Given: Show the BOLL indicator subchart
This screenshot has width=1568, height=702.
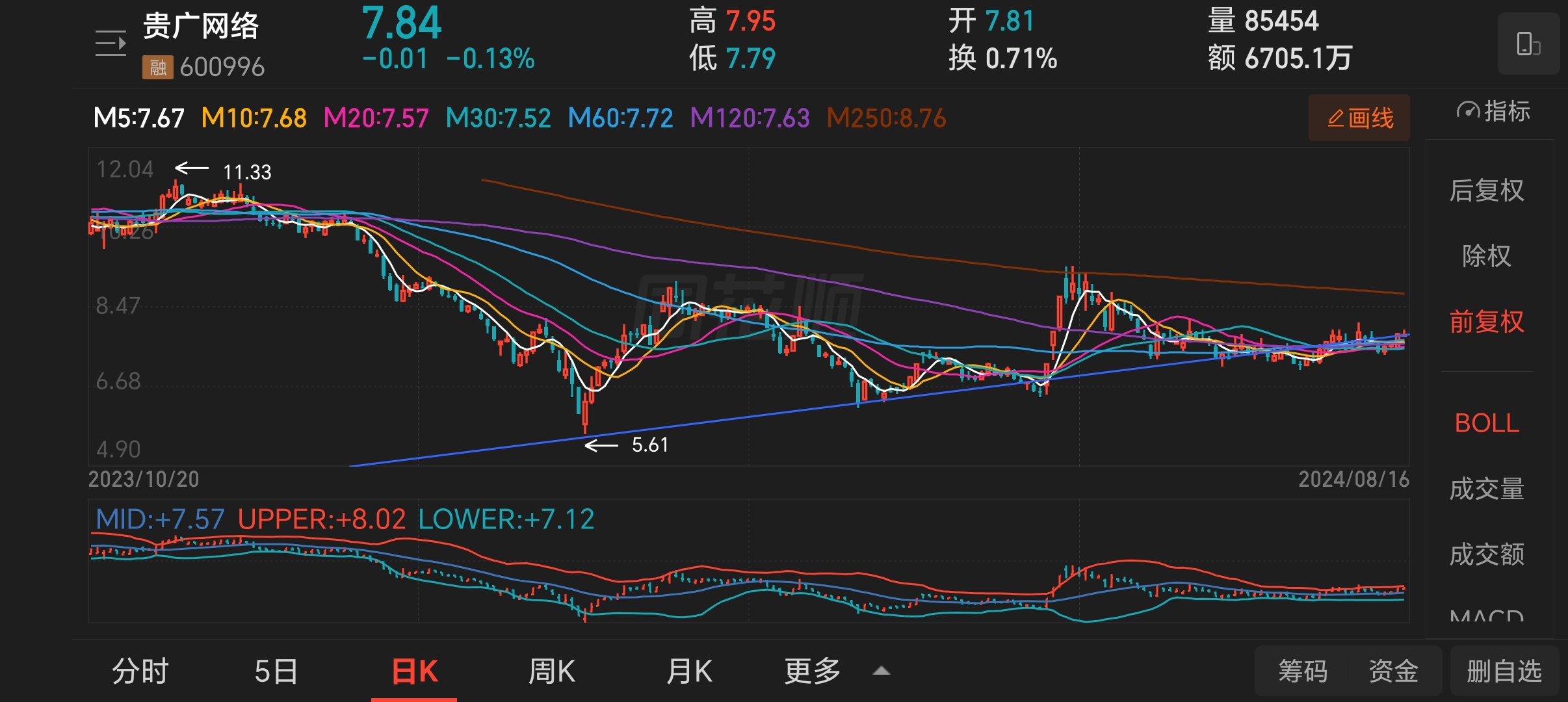Looking at the screenshot, I should (1487, 423).
